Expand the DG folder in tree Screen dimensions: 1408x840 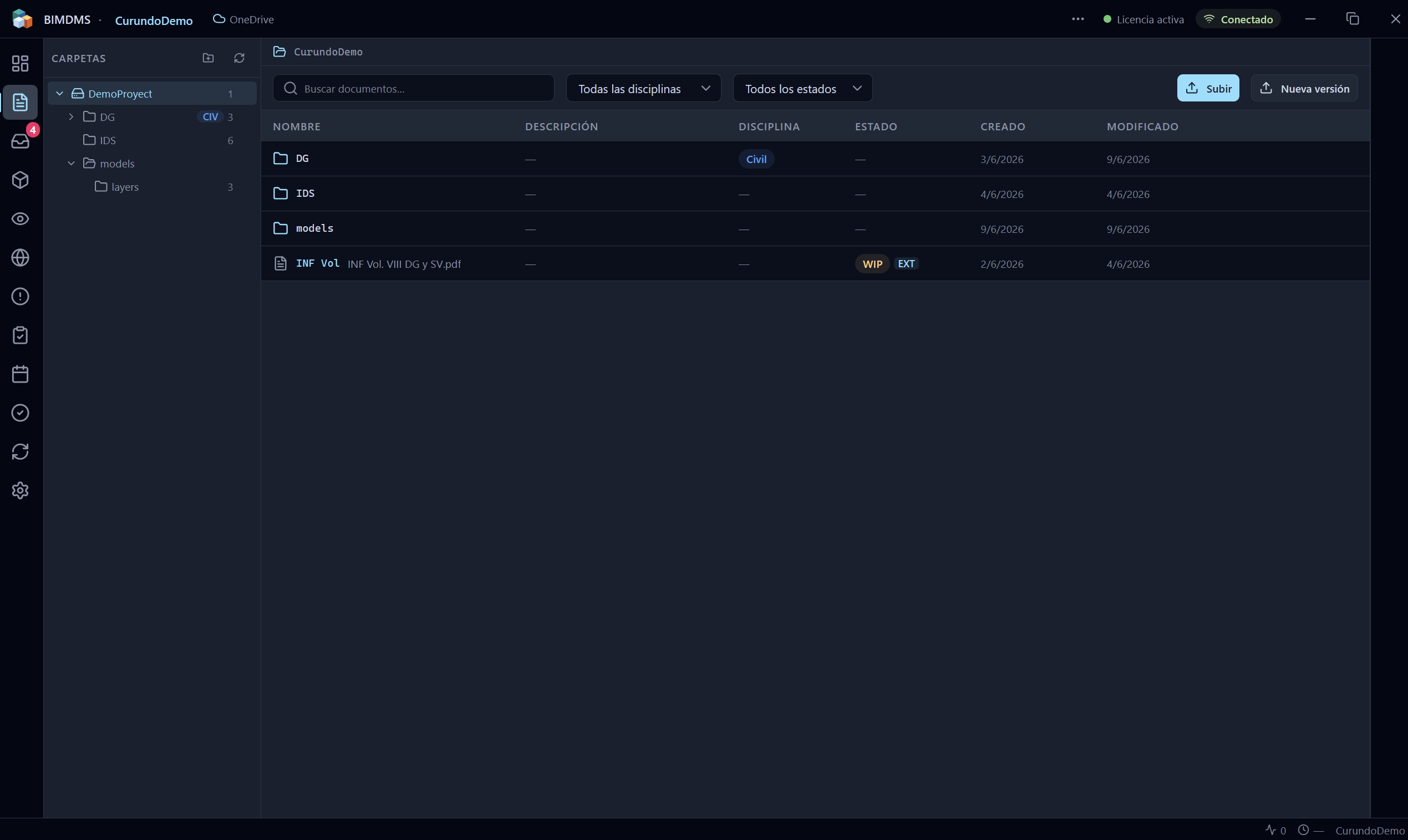coord(71,116)
